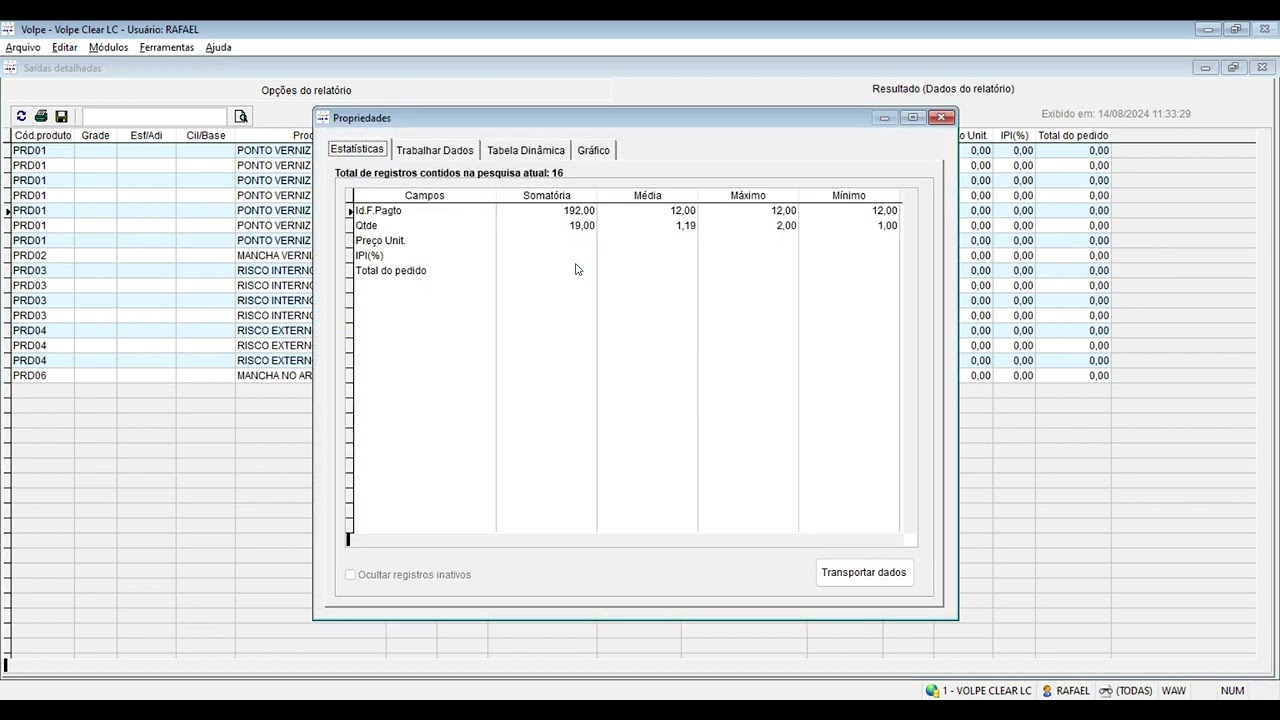The width and height of the screenshot is (1280, 720).
Task: Click the Cil/Base column header
Action: click(x=206, y=135)
